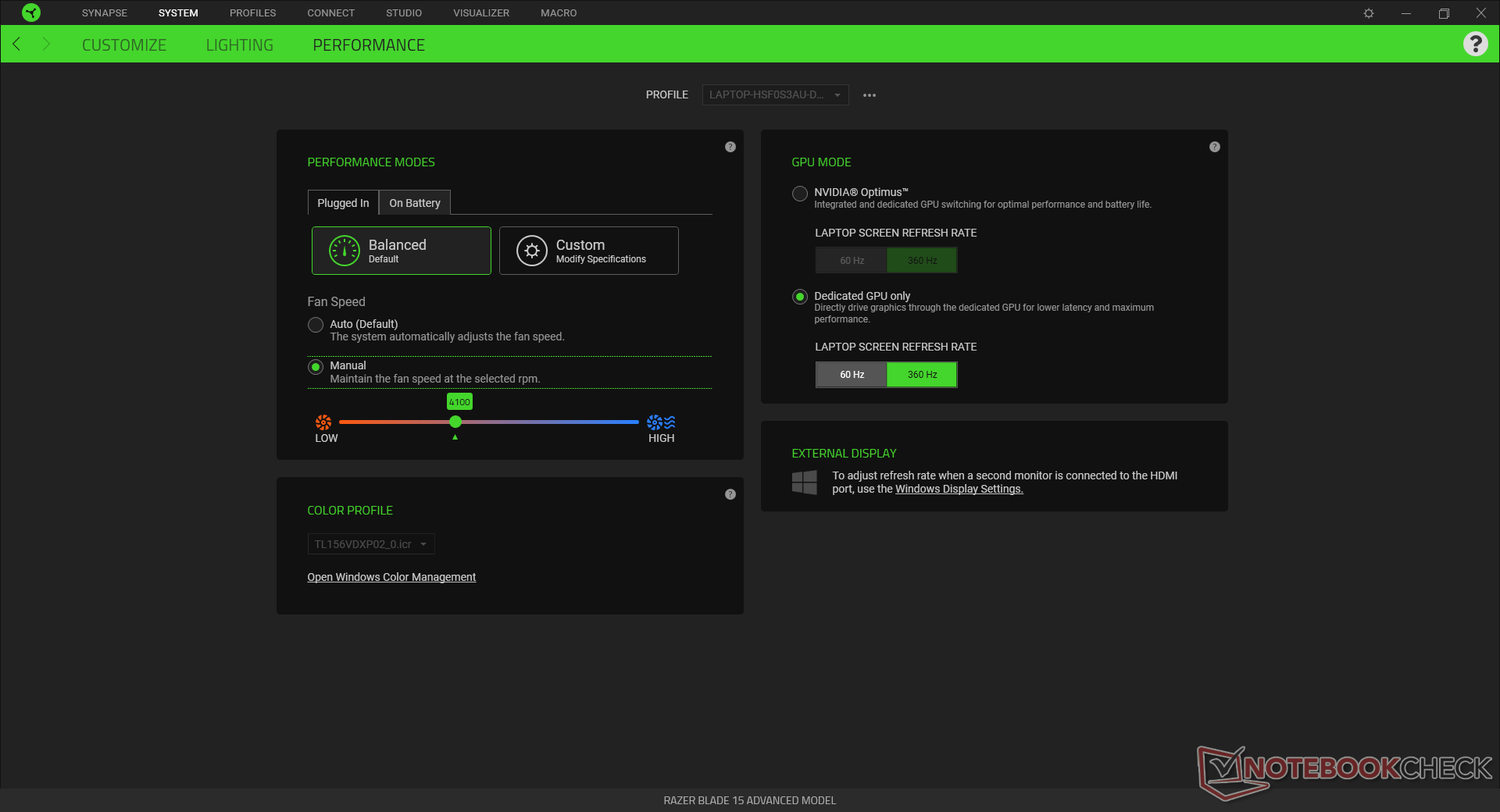Click the high fan speed icon
The height and width of the screenshot is (812, 1500).
tap(661, 422)
